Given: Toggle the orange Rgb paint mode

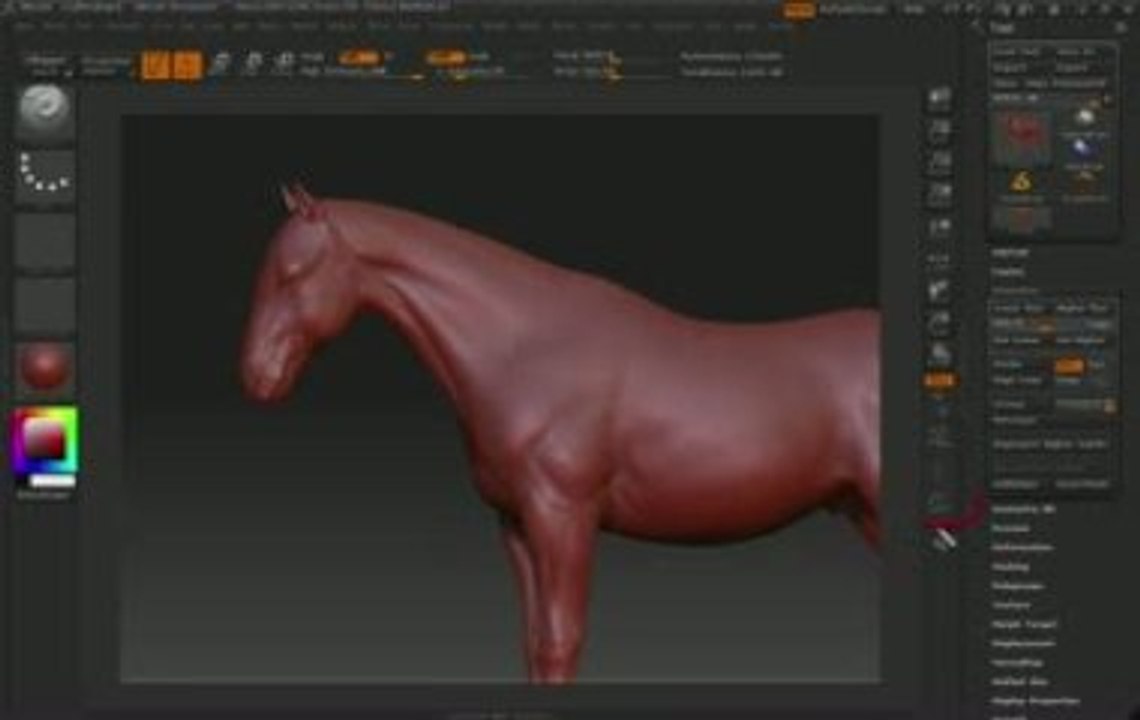Looking at the screenshot, I should click(359, 56).
